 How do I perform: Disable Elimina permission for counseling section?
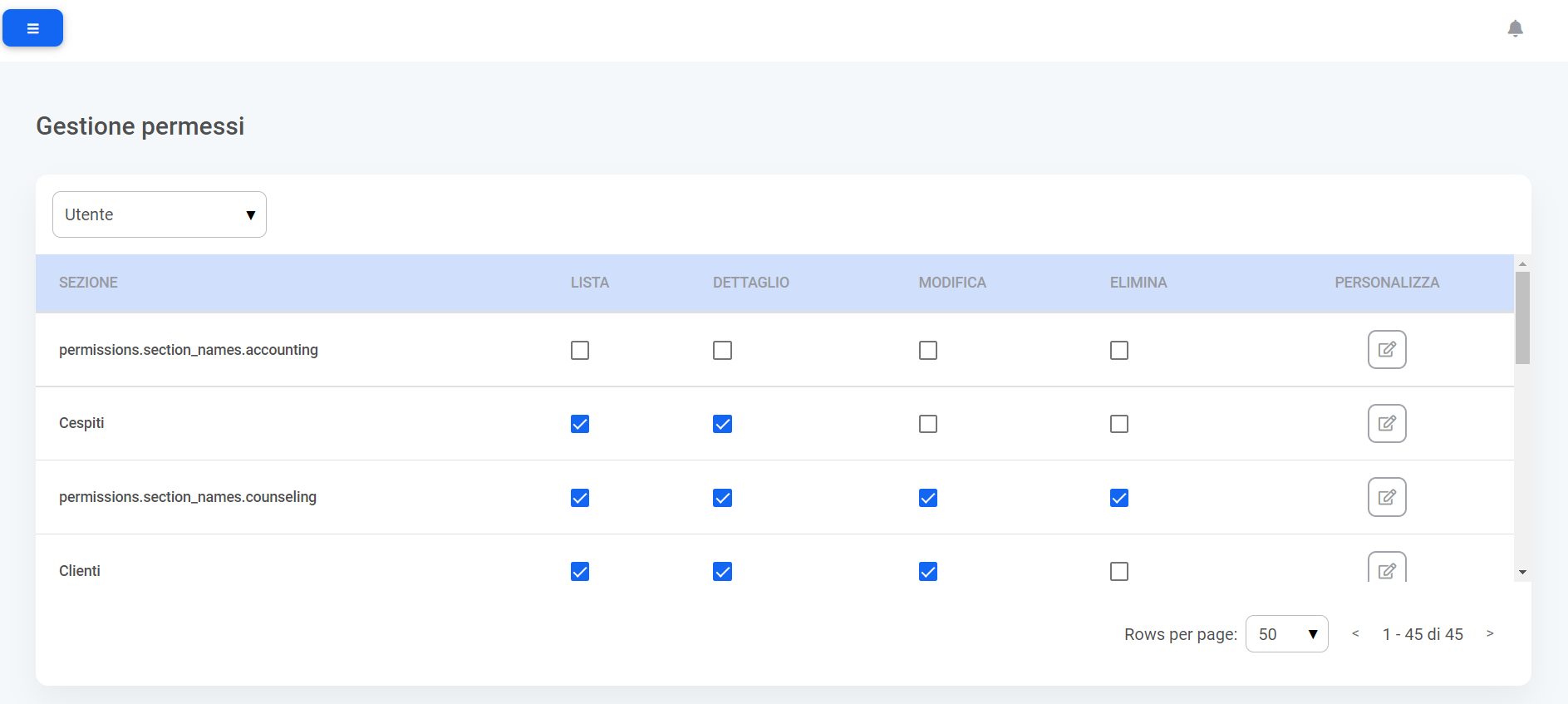click(x=1119, y=498)
